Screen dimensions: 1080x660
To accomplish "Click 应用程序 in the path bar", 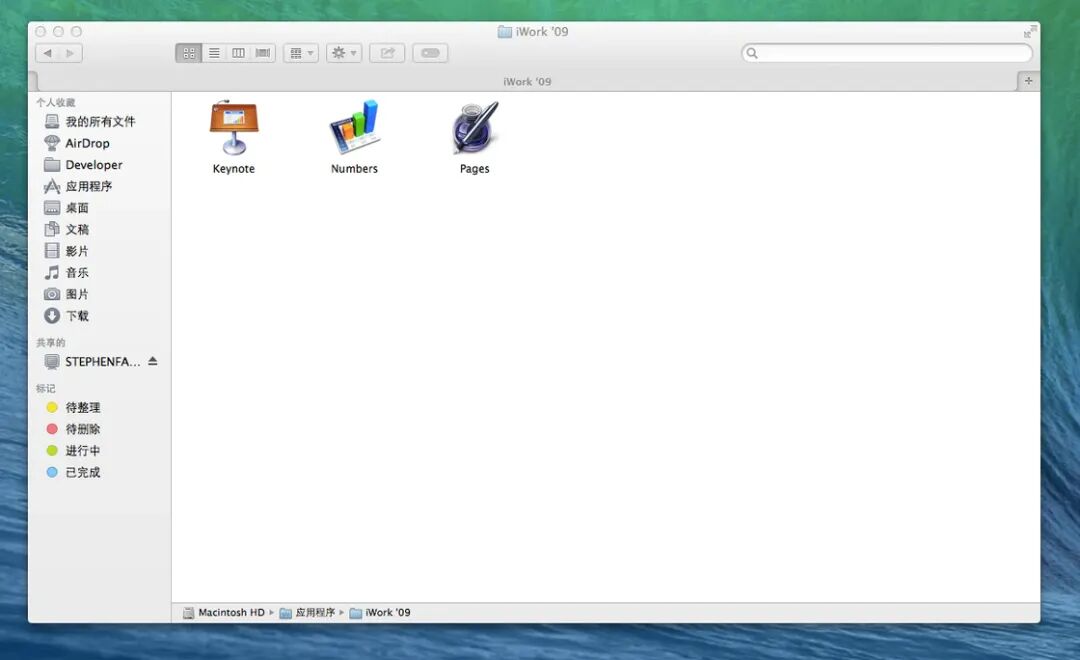I will [307, 612].
